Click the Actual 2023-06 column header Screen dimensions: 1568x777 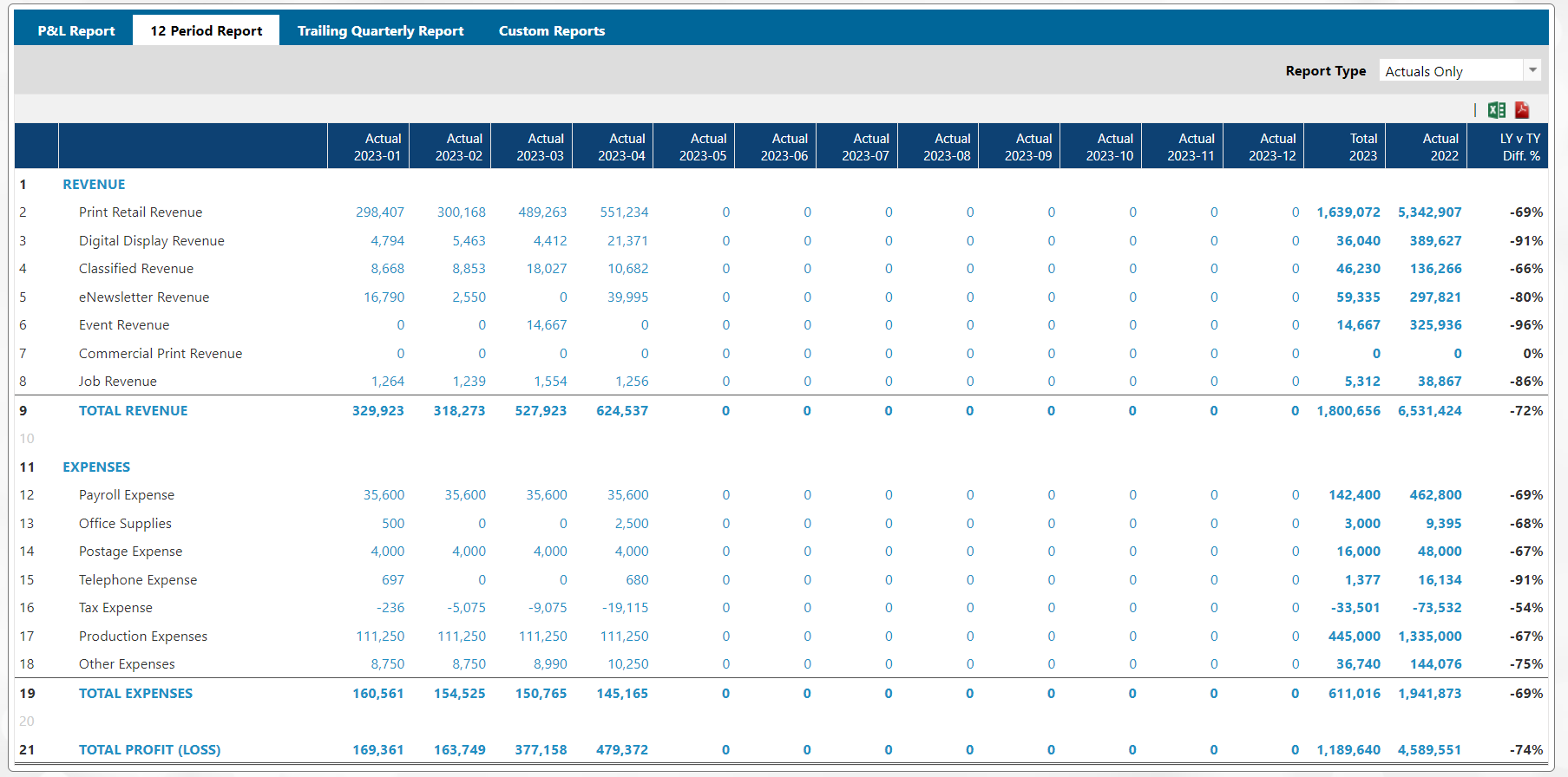(784, 147)
